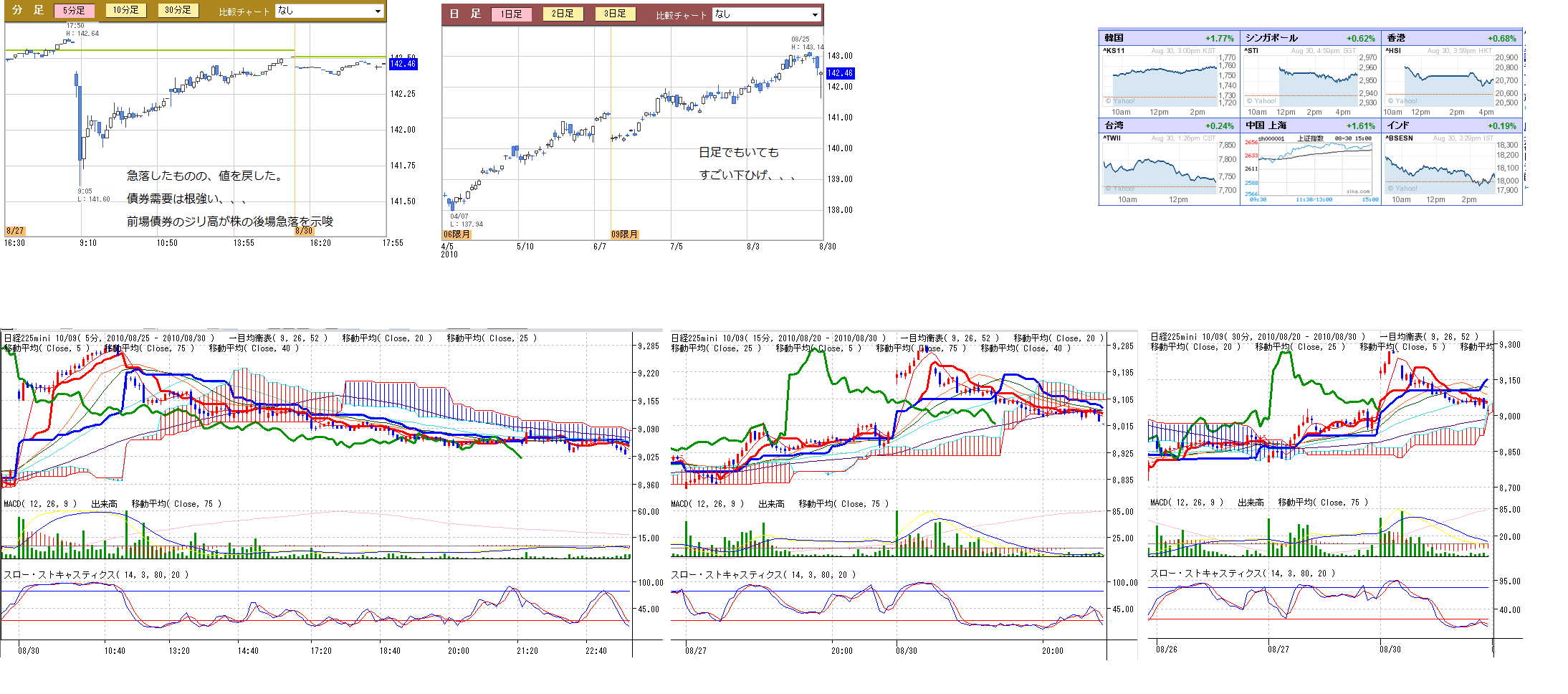Select the 5分足 interval button

(74, 11)
